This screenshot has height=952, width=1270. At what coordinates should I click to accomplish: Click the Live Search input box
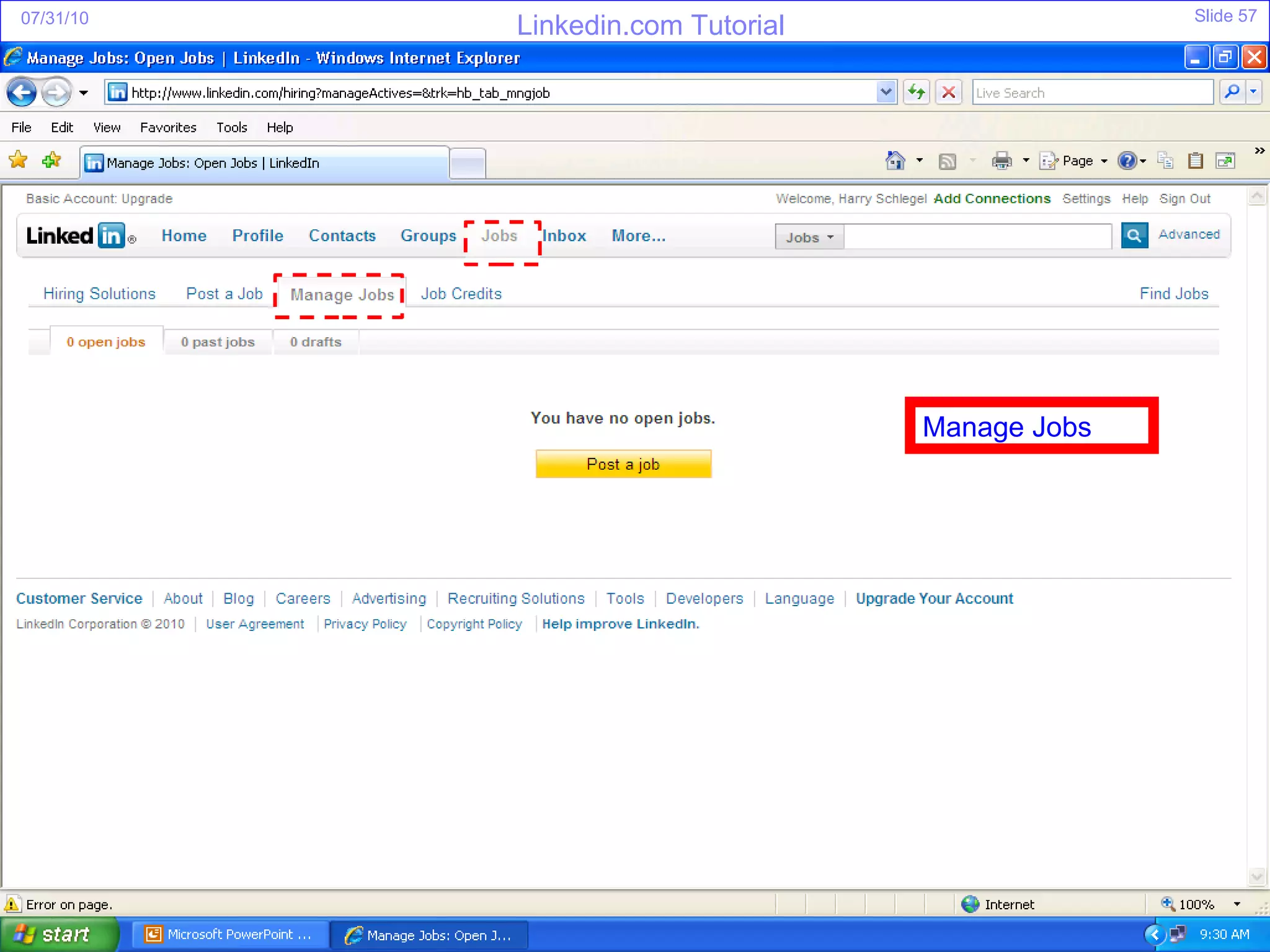1092,93
